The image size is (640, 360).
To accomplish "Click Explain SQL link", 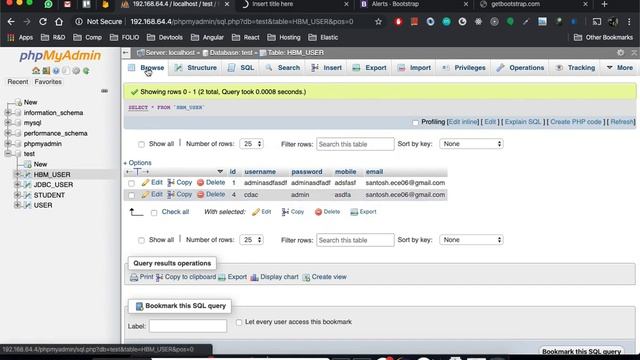I will tap(522, 122).
